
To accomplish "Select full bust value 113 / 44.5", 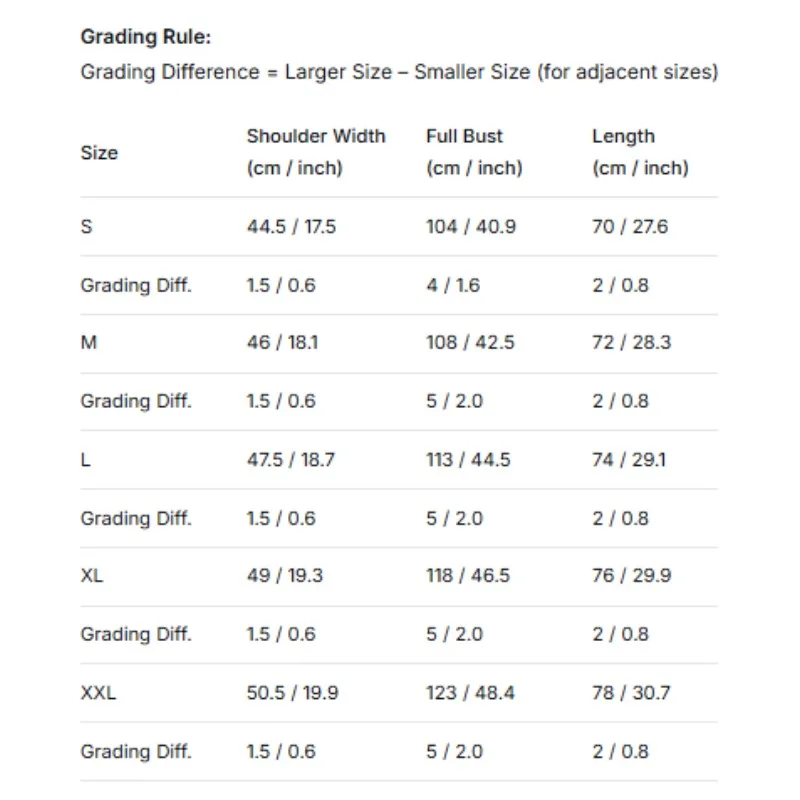I will coord(470,460).
